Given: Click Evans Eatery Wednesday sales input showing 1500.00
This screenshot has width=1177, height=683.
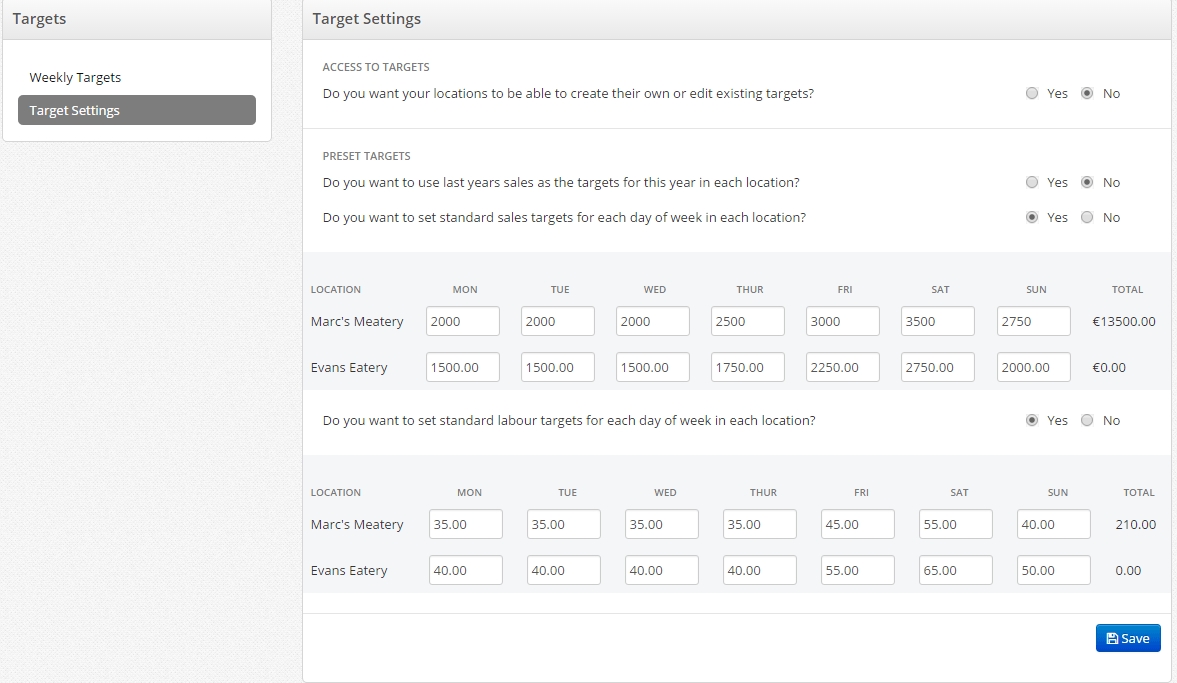Looking at the screenshot, I should 652,367.
